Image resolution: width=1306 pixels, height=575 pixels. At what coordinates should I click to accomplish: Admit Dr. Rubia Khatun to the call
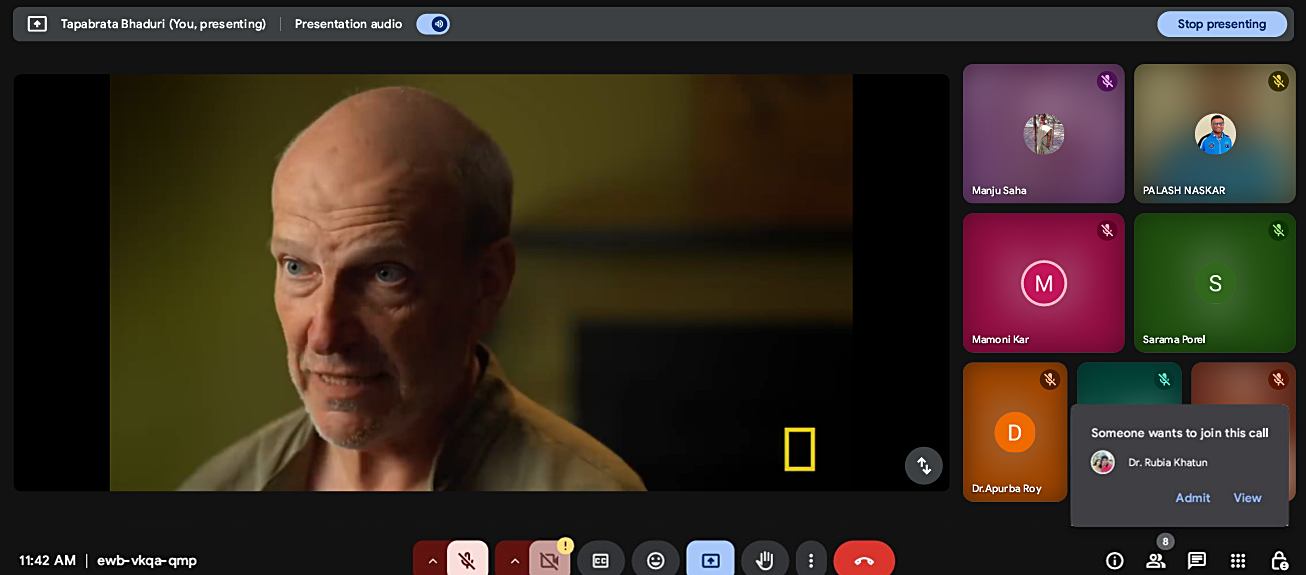(x=1193, y=498)
